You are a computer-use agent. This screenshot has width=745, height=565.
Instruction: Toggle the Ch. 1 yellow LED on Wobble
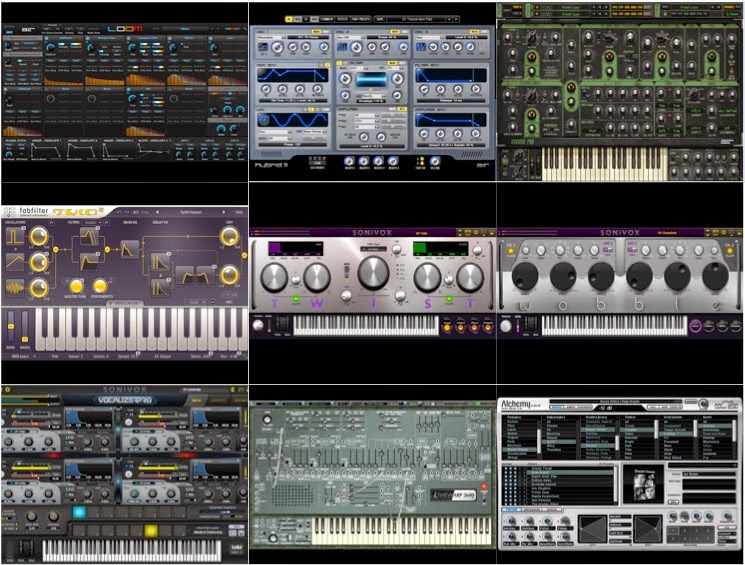[x=511, y=250]
